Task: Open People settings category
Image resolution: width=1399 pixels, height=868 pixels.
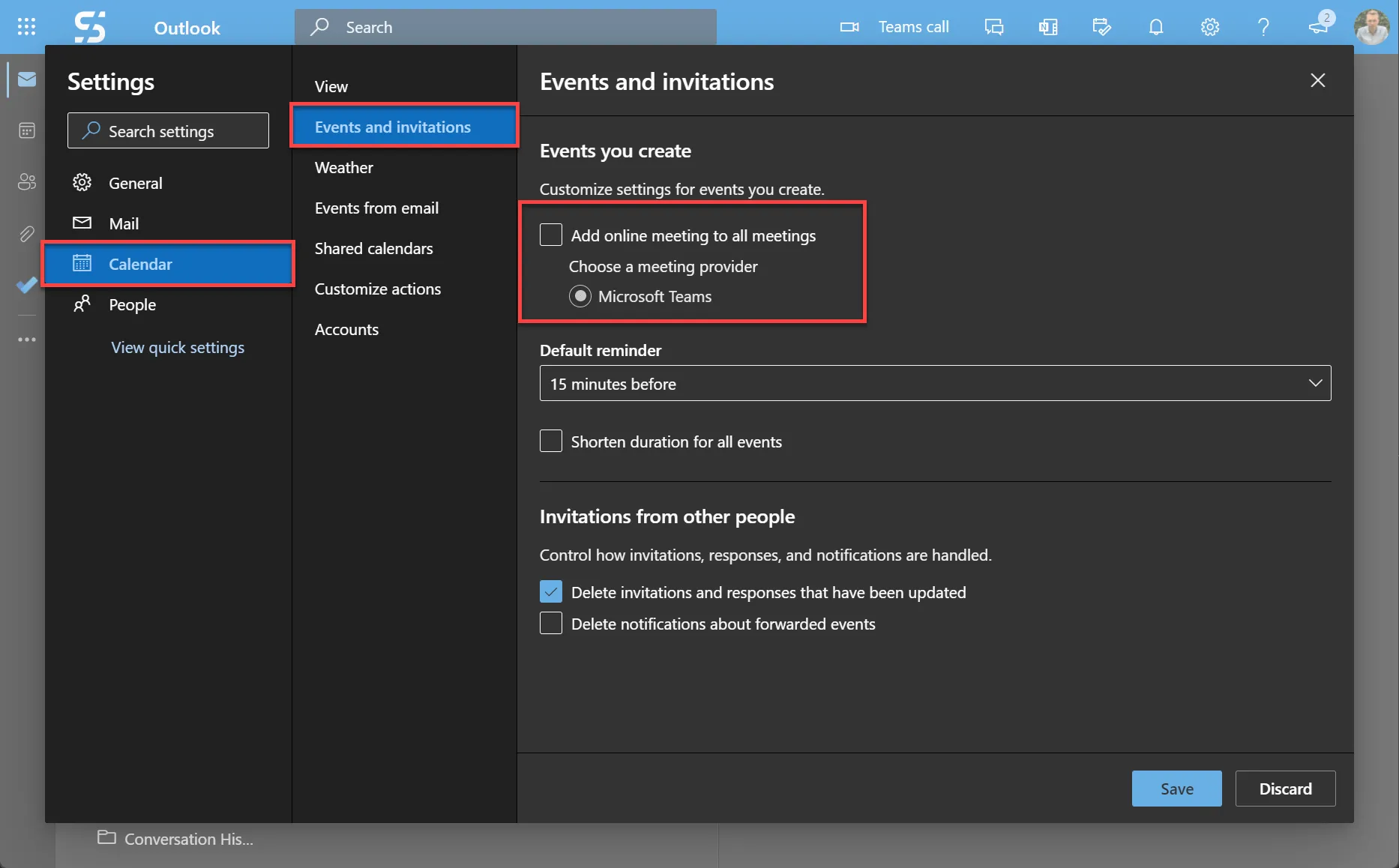Action: (168, 304)
